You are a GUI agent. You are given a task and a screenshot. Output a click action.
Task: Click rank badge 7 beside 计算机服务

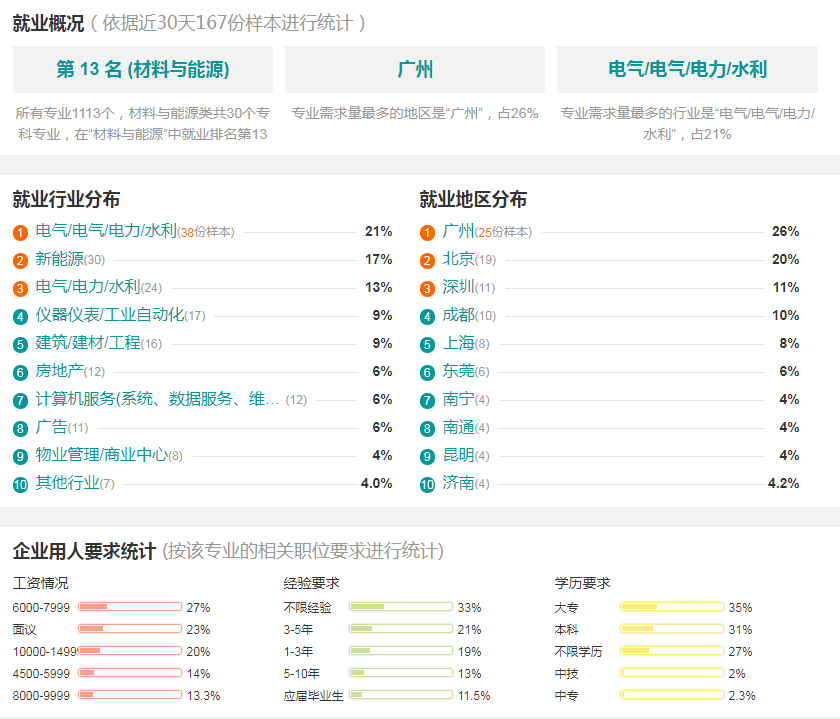(20, 400)
